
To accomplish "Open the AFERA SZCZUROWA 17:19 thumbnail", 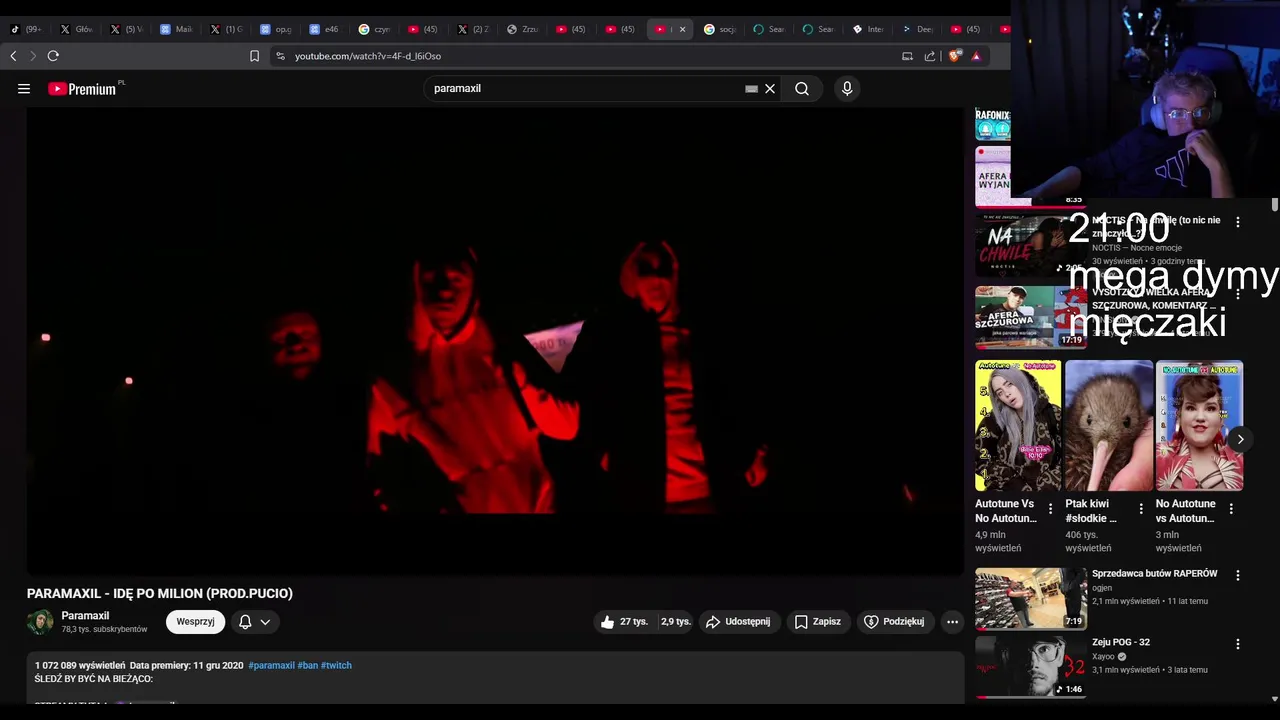I will (1030, 317).
